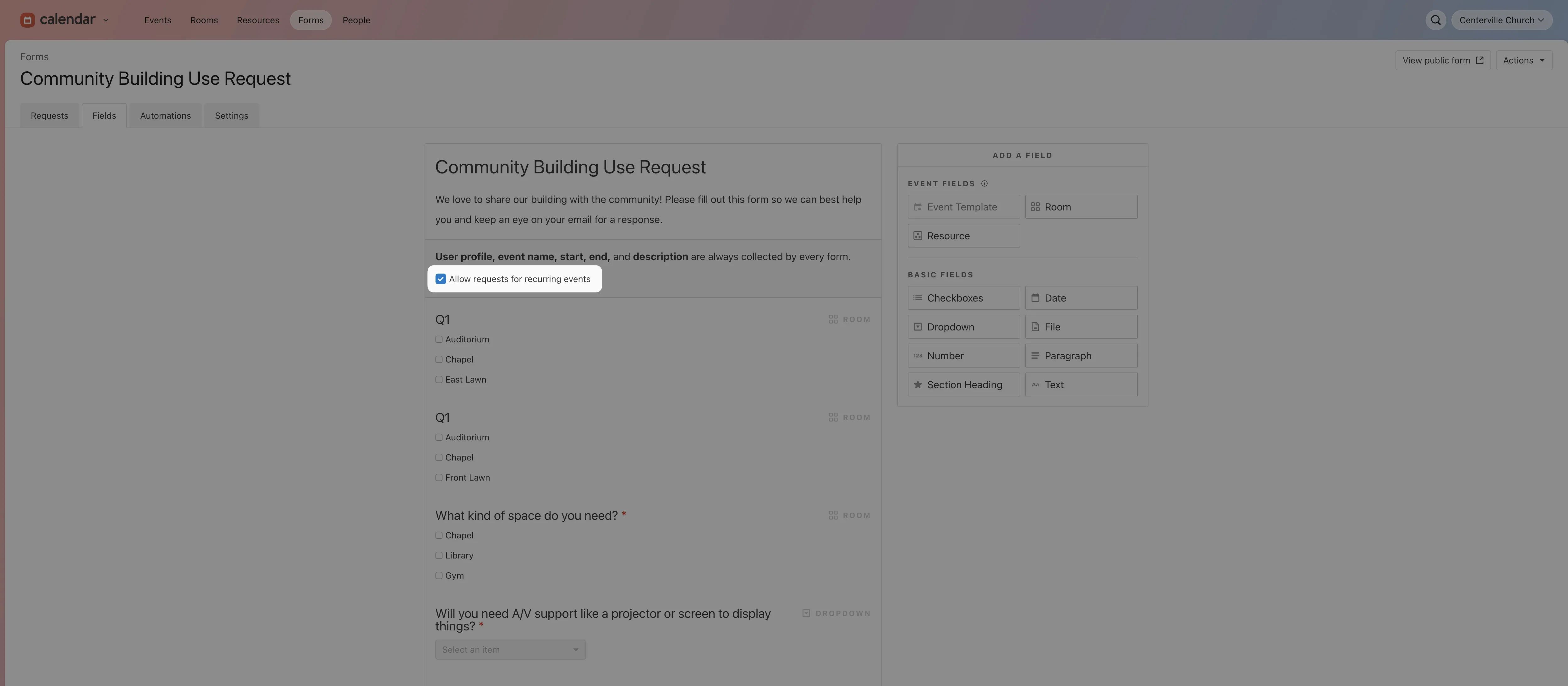Add a Resource field
The height and width of the screenshot is (686, 1568).
tap(963, 236)
